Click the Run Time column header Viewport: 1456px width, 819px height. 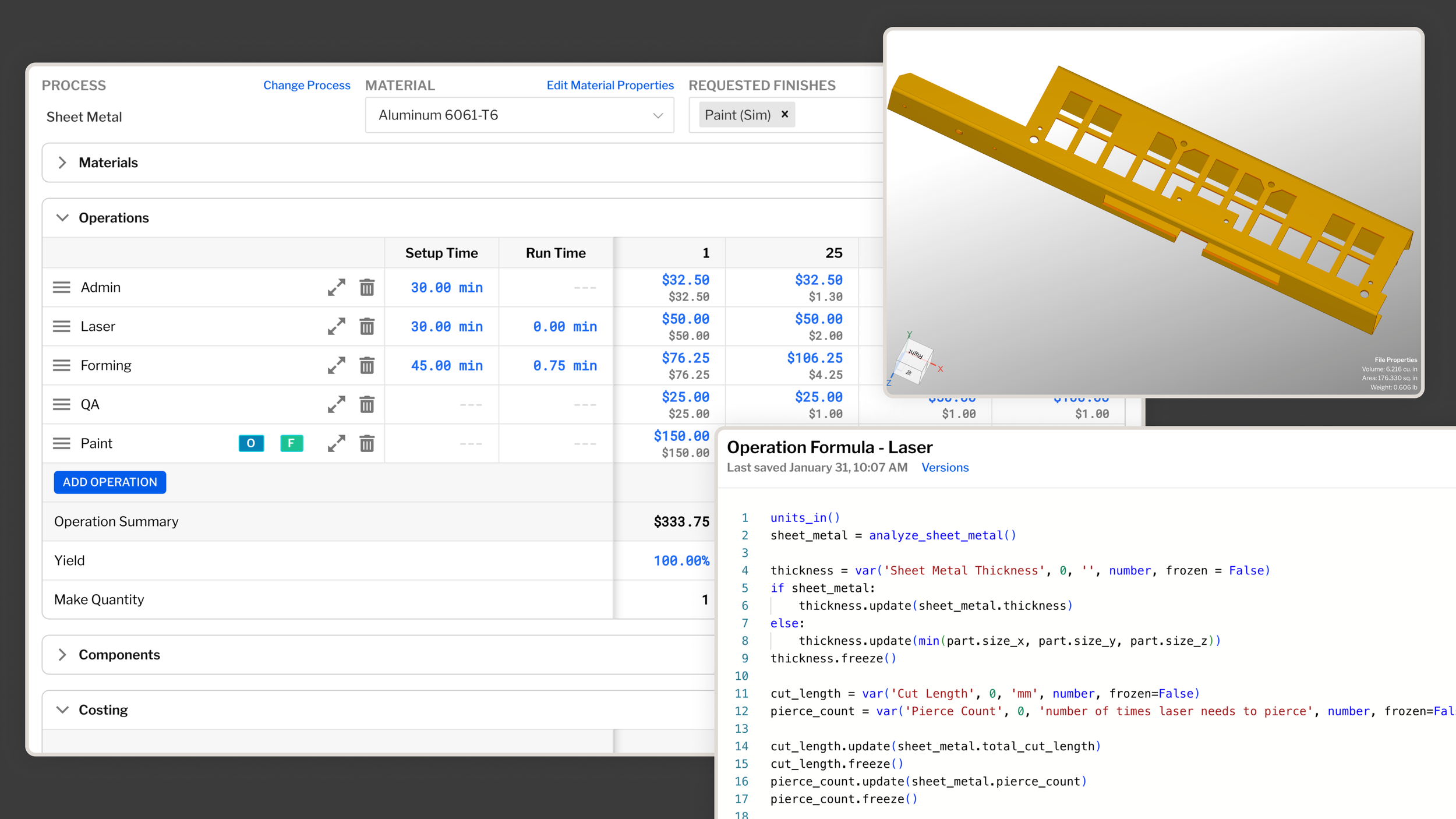(x=556, y=253)
